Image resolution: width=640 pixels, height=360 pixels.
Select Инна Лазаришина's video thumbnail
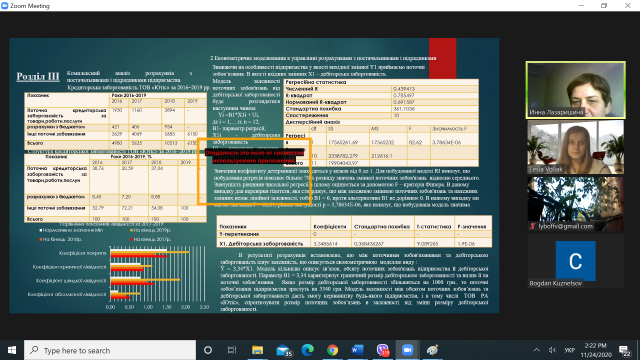(x=576, y=90)
